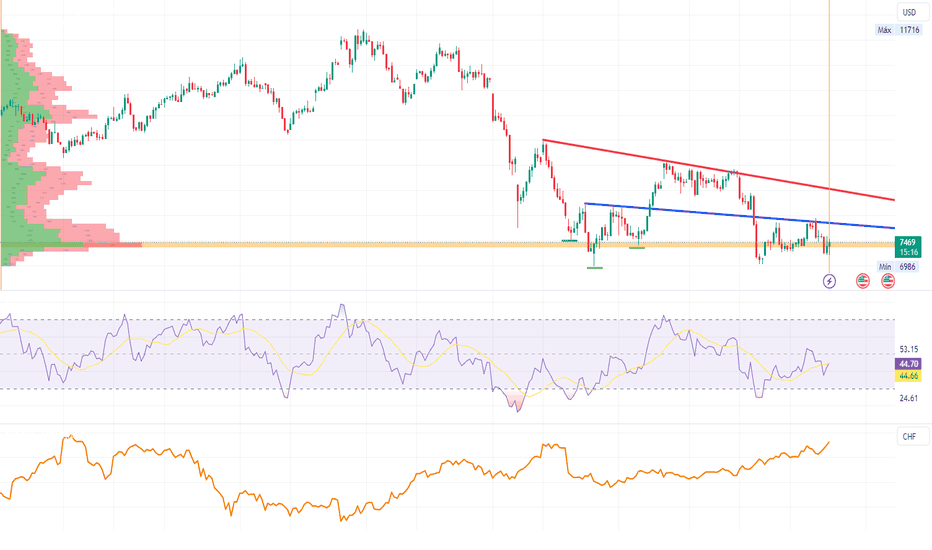Click the yellow 44.66 RSI average label
Screen dimensions: 932x550
[x=909, y=376]
